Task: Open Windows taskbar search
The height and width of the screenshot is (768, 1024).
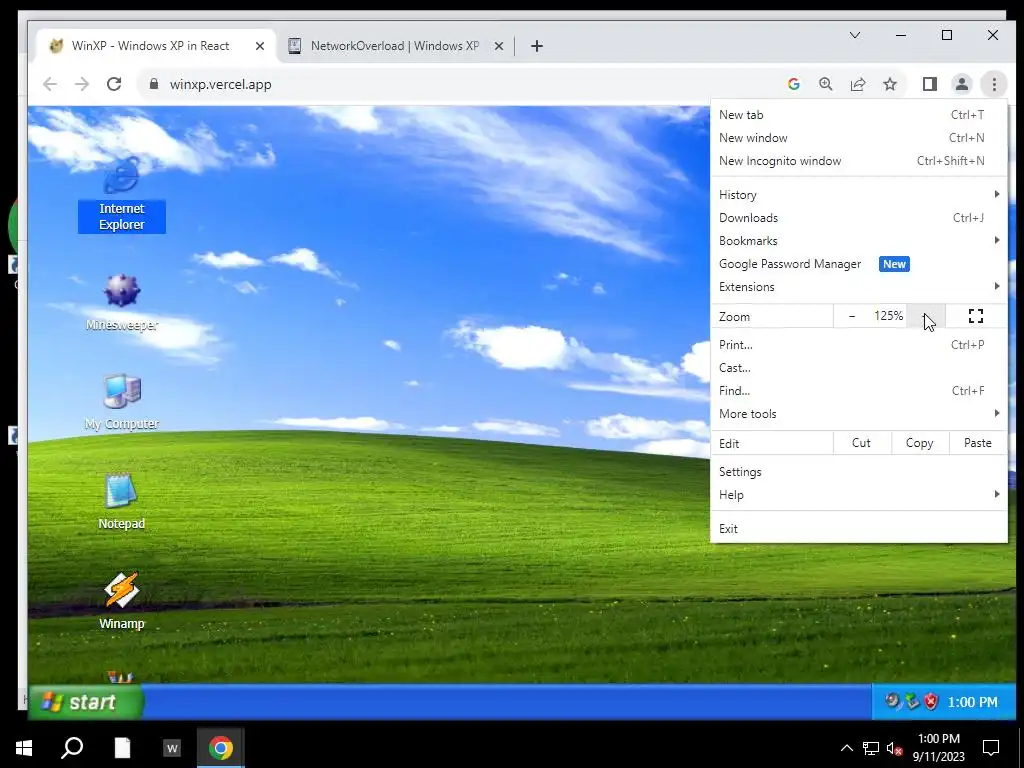Action: pos(72,748)
